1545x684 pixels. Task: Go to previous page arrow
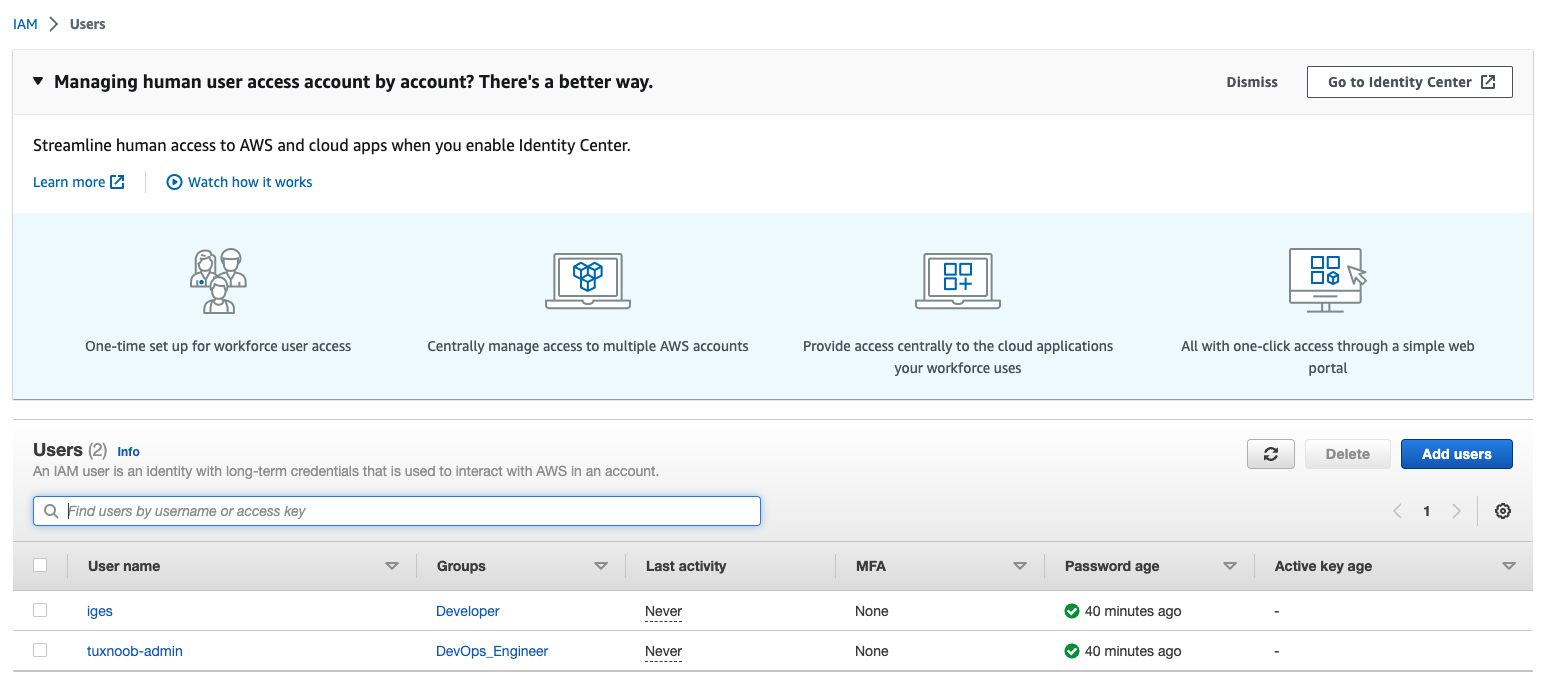click(x=1397, y=511)
